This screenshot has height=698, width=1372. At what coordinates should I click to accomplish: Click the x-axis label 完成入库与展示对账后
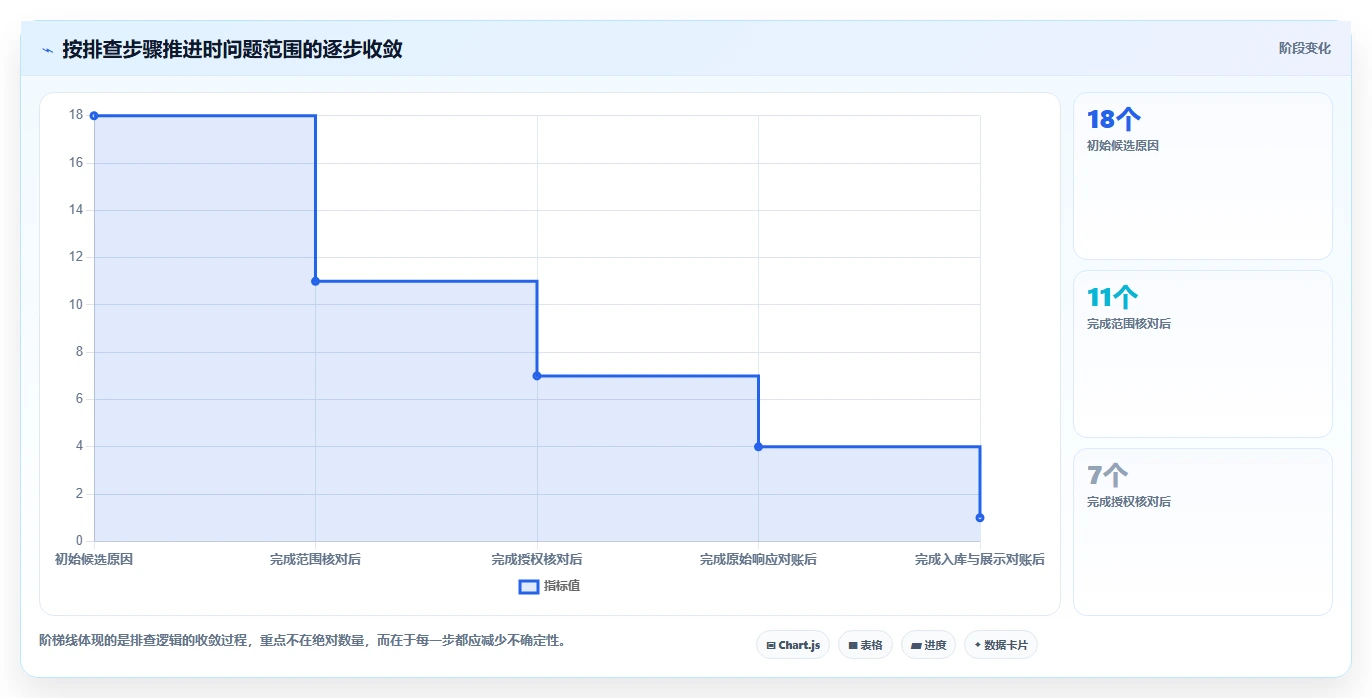(980, 560)
